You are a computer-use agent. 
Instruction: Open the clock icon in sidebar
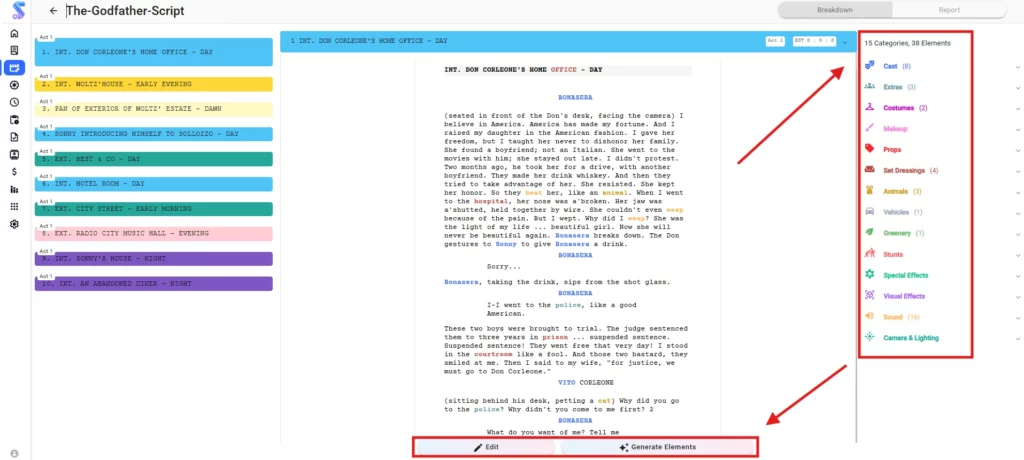point(14,102)
